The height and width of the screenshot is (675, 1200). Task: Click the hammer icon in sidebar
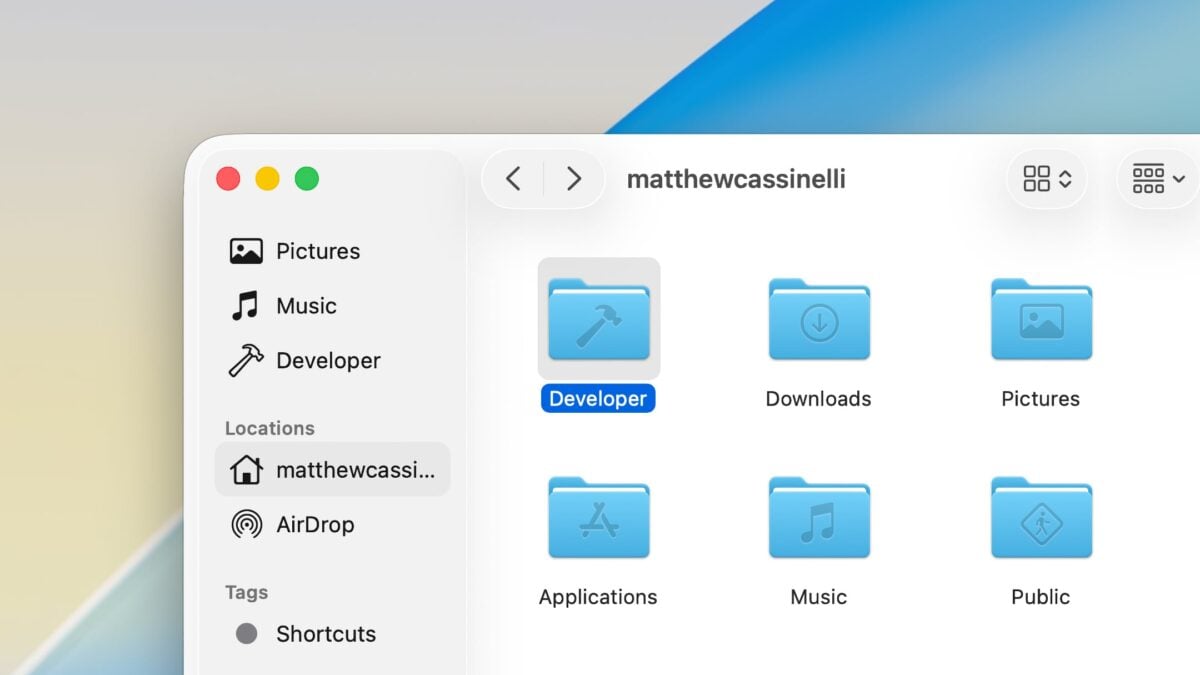click(x=246, y=360)
